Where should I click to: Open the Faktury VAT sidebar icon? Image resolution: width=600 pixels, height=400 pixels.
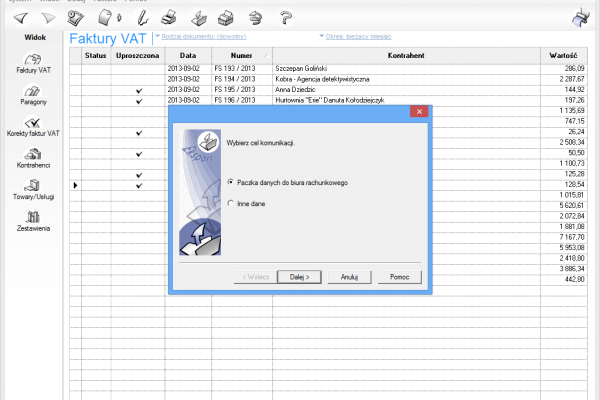33,61
